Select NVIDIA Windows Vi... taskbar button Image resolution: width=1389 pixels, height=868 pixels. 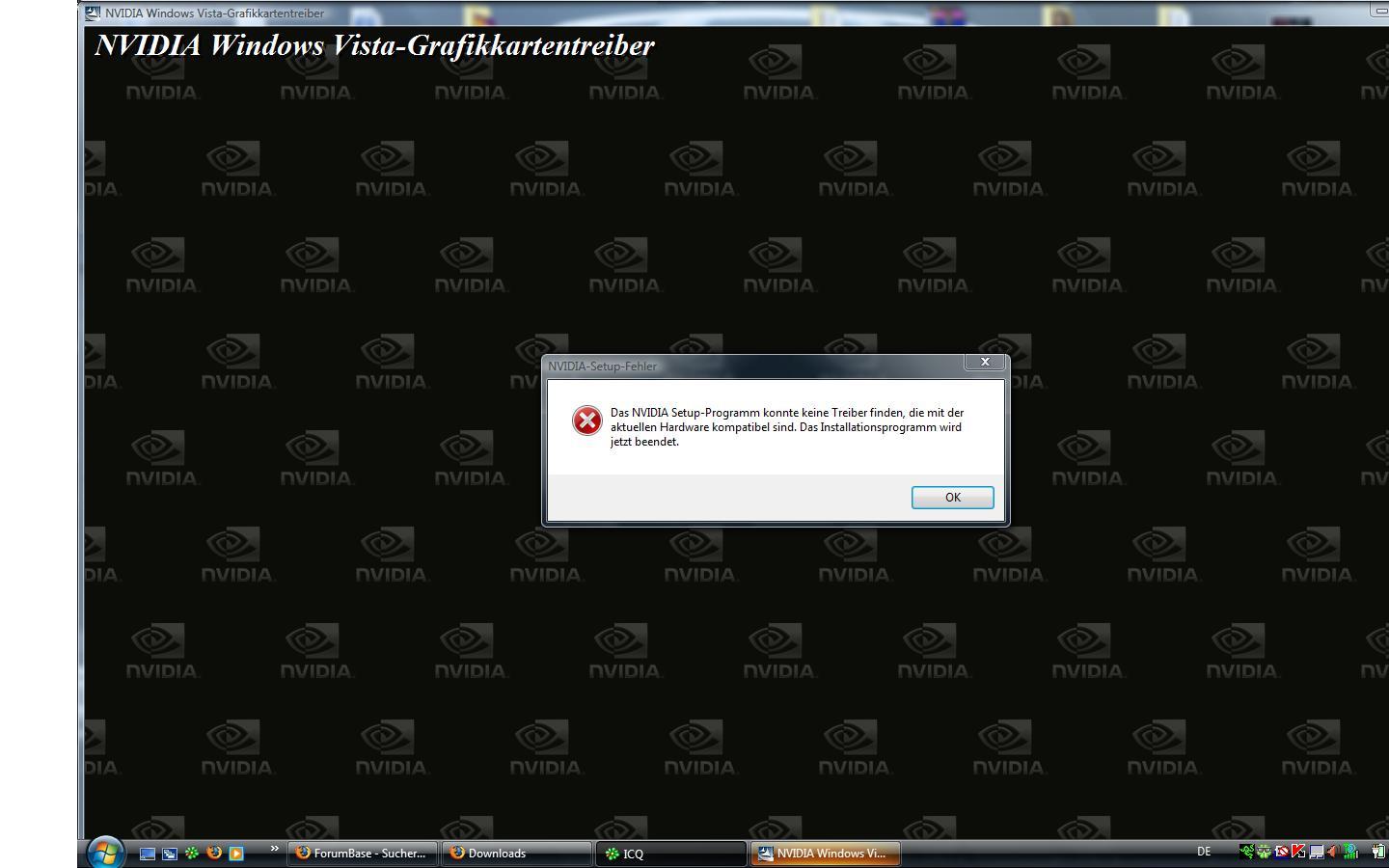point(826,853)
